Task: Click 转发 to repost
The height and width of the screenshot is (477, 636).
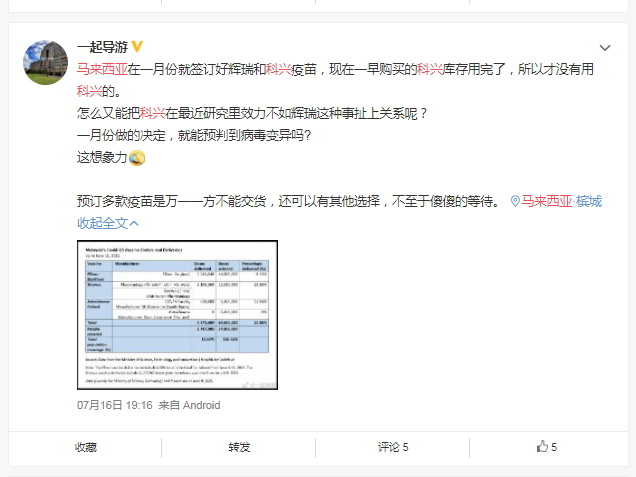Action: pyautogui.click(x=239, y=447)
